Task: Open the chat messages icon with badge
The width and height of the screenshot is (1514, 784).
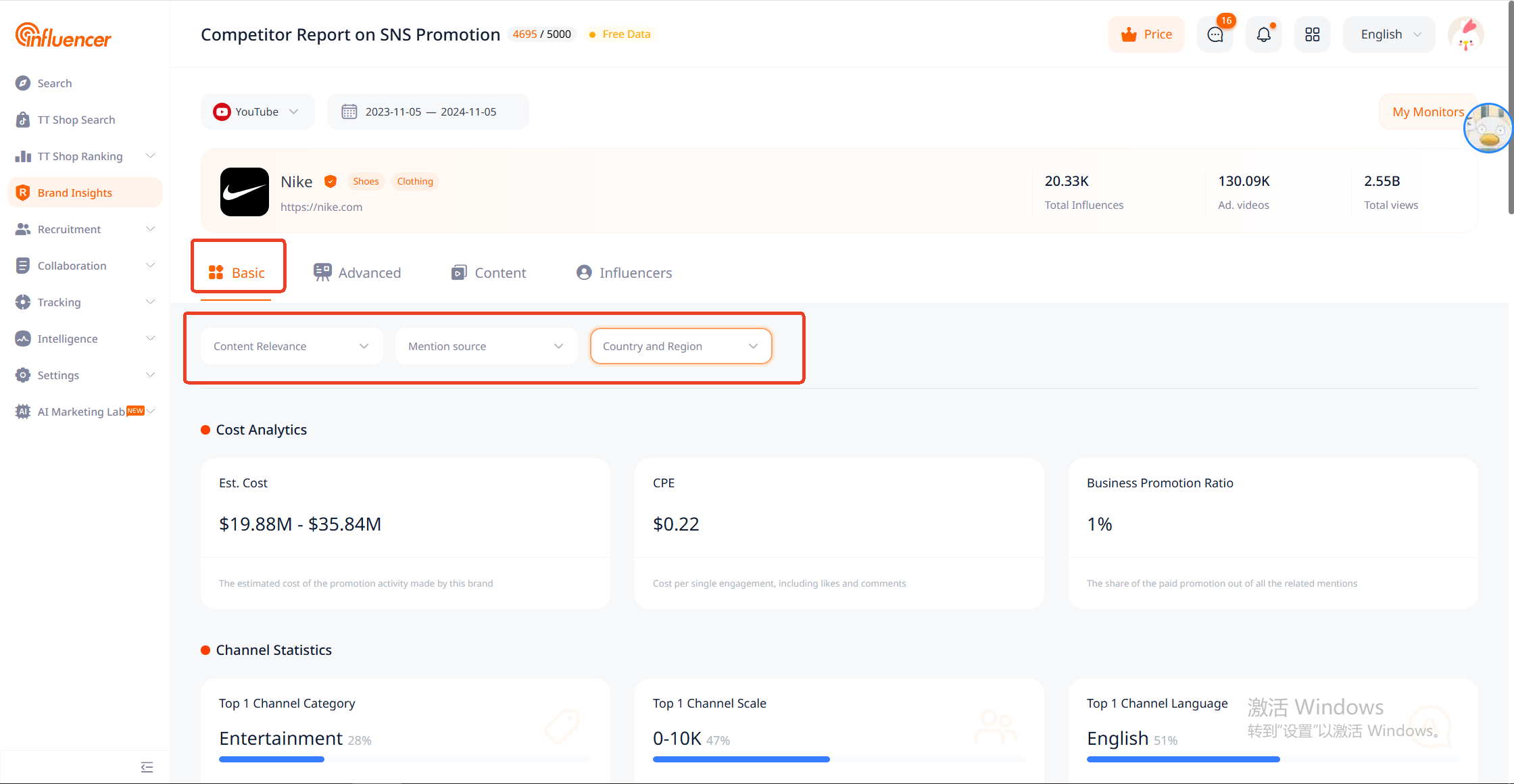Action: [x=1215, y=34]
